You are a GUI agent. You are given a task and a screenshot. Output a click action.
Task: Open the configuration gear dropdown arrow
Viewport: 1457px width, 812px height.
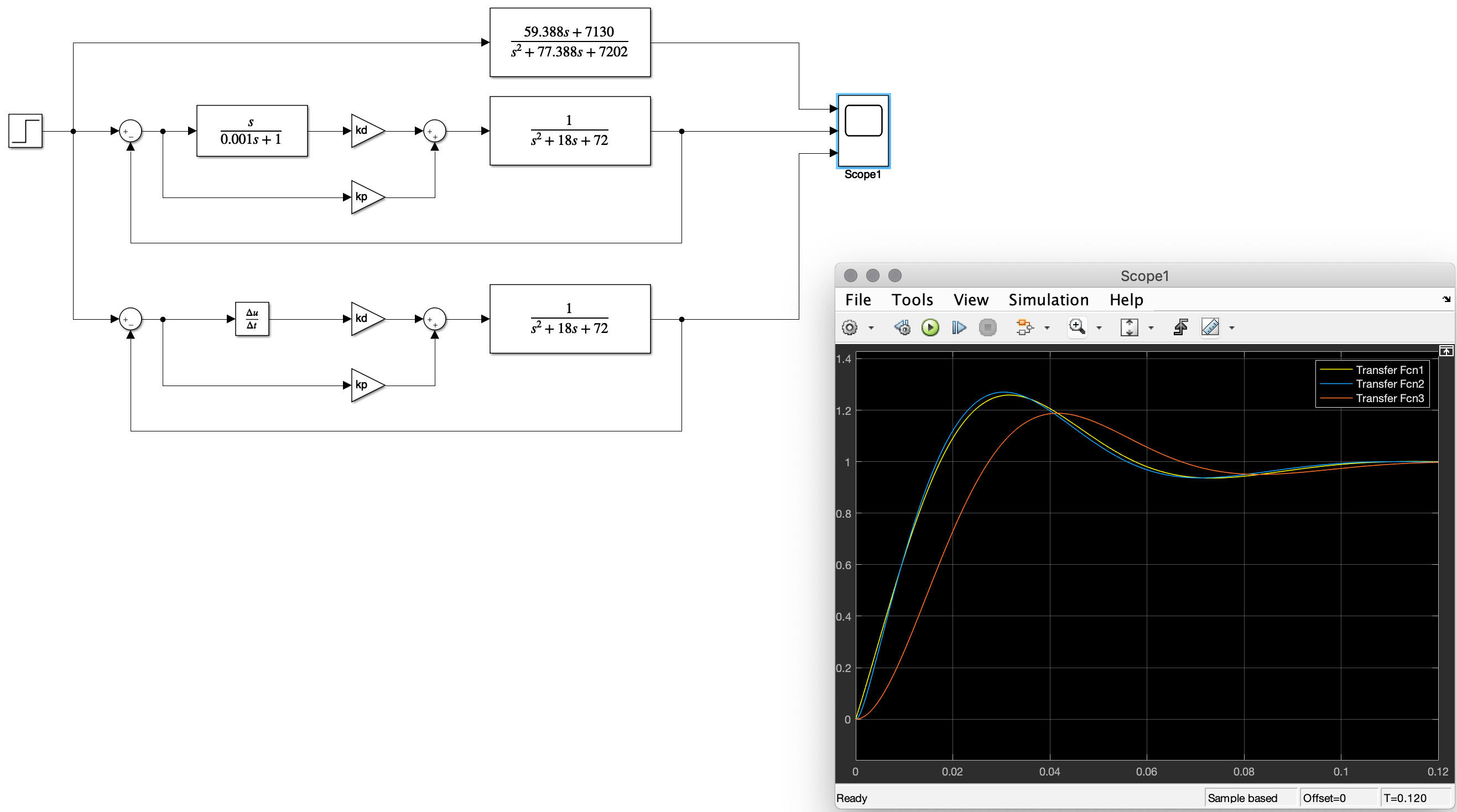pos(871,328)
